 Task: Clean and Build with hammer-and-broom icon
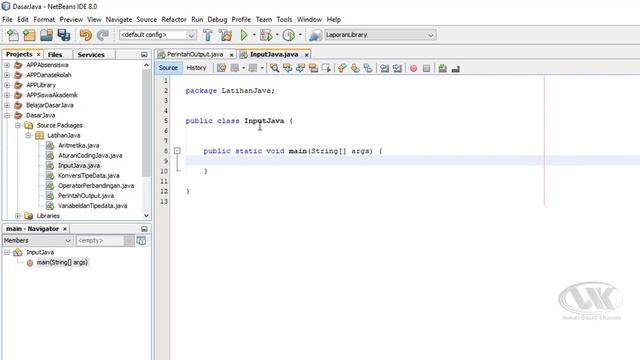[225, 35]
